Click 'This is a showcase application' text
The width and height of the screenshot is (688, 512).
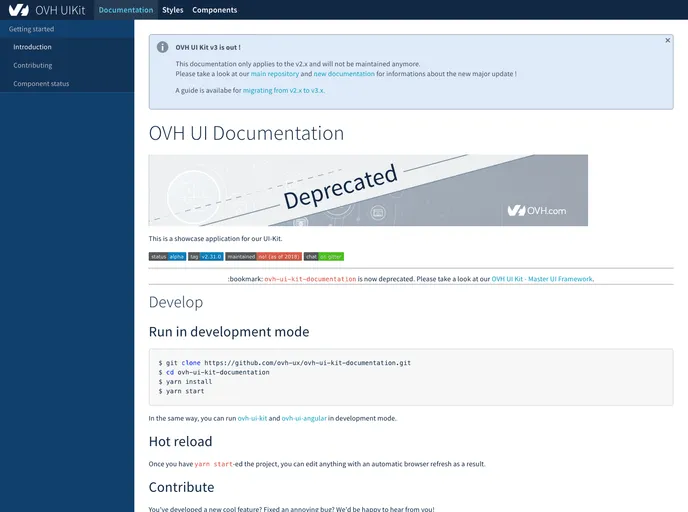pyautogui.click(x=215, y=239)
